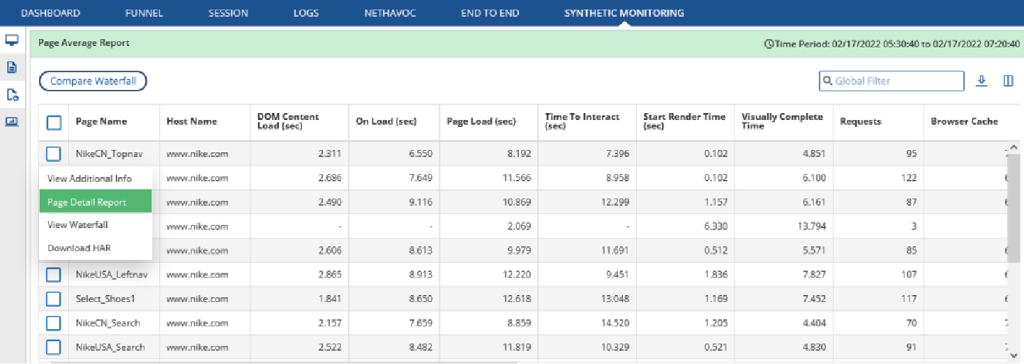Click the clock icon before Time Period

pyautogui.click(x=768, y=44)
